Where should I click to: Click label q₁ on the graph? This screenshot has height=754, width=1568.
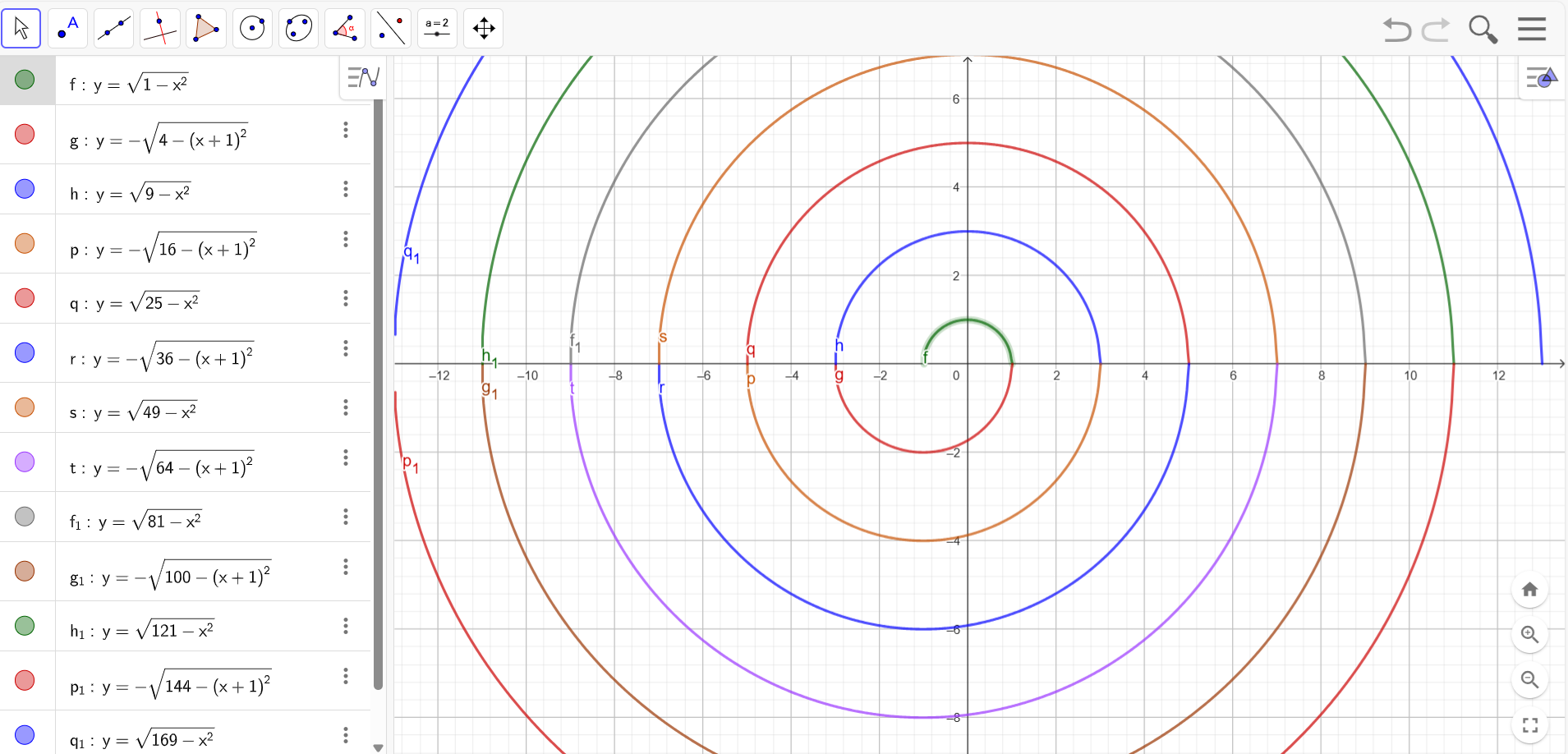412,254
